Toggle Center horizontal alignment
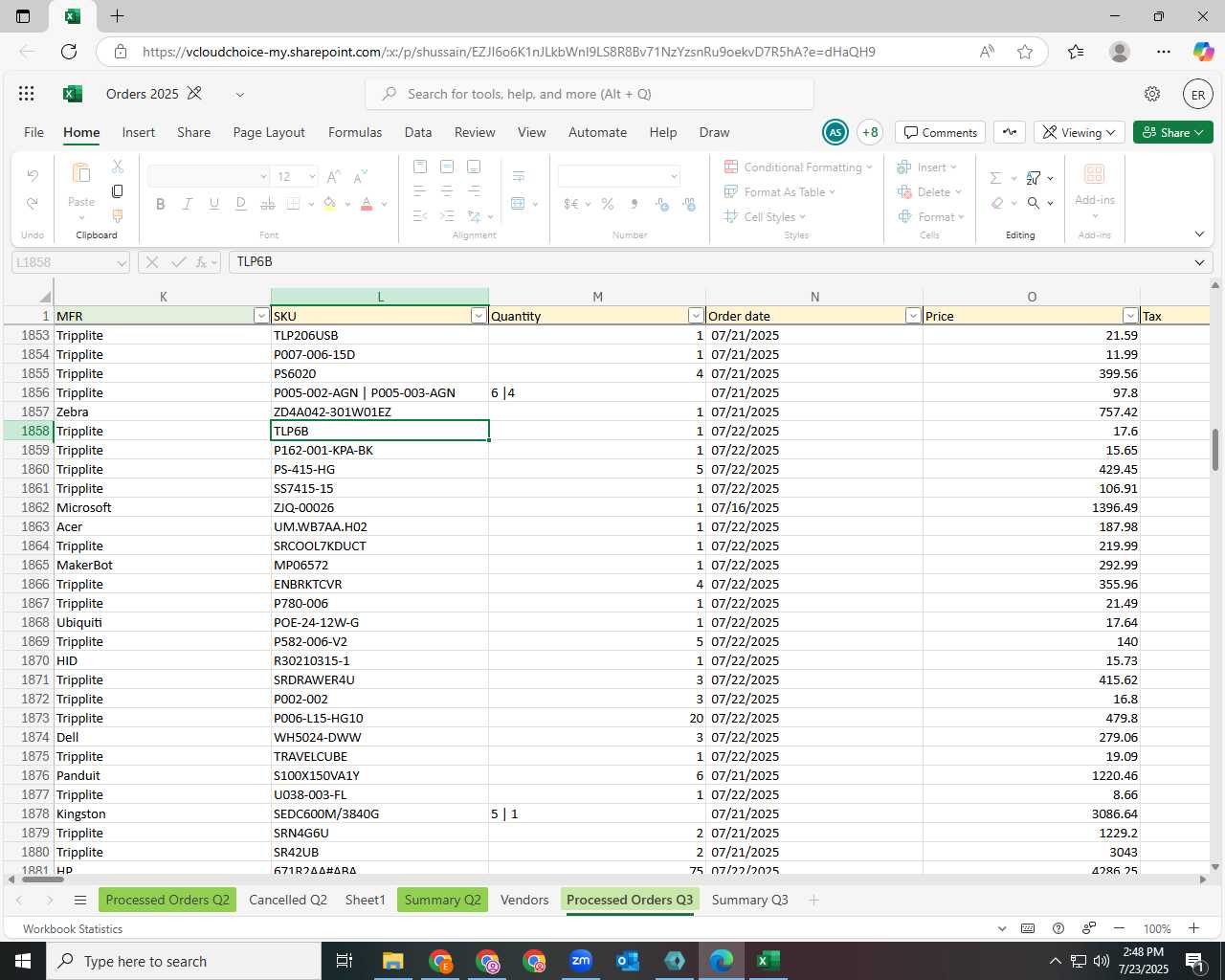This screenshot has width=1225, height=980. click(x=447, y=191)
